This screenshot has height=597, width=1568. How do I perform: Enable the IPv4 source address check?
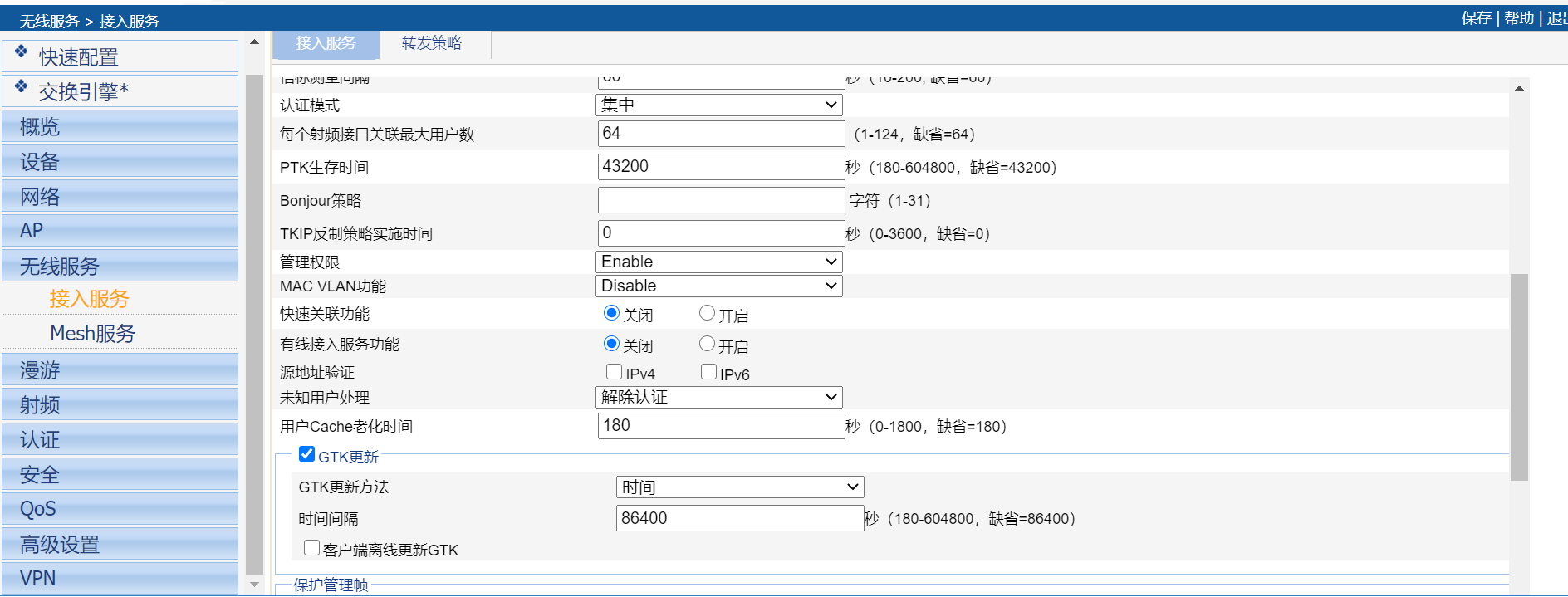tap(615, 372)
